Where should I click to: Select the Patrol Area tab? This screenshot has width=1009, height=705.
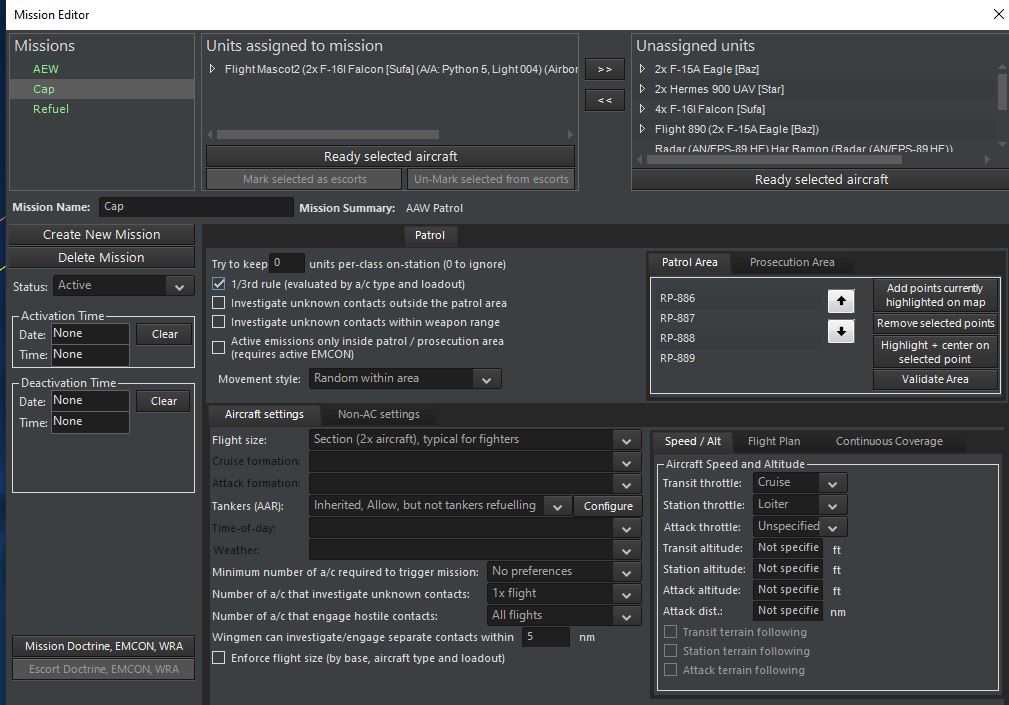click(x=689, y=262)
